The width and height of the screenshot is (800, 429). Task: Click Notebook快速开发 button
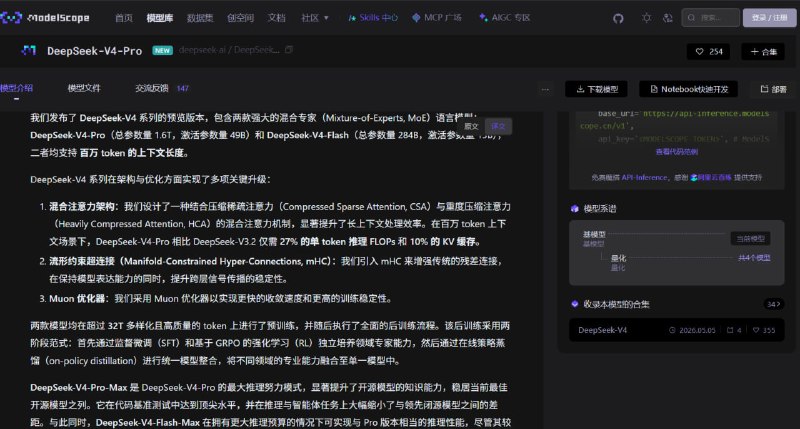pyautogui.click(x=688, y=89)
